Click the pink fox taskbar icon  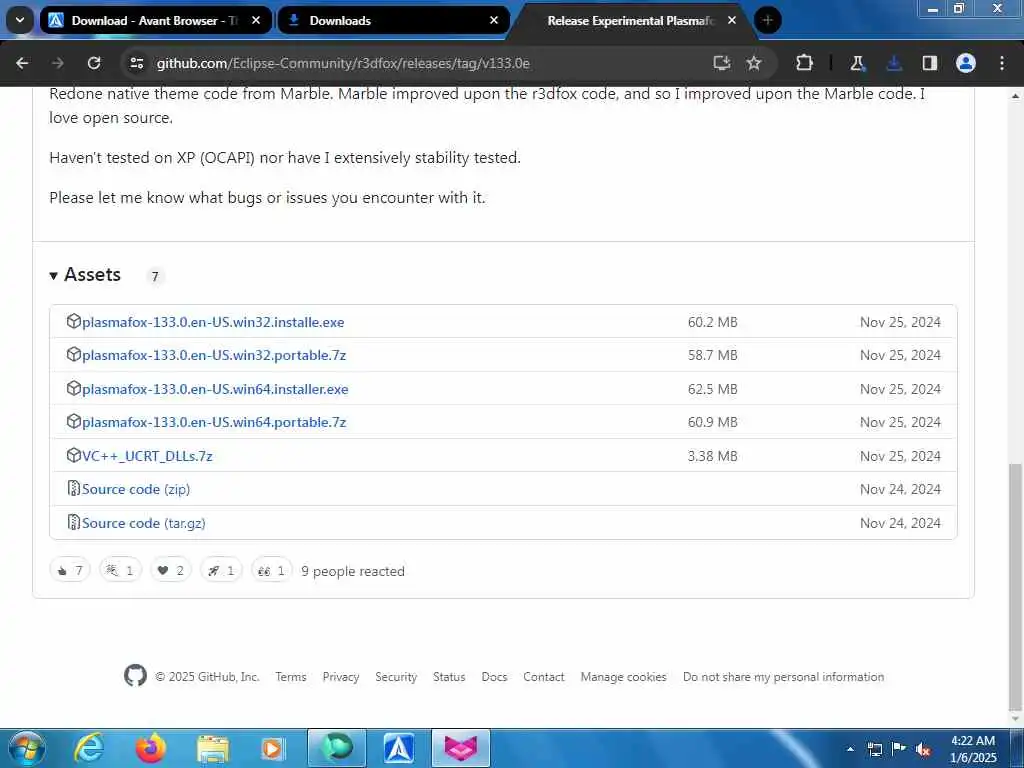(x=460, y=748)
